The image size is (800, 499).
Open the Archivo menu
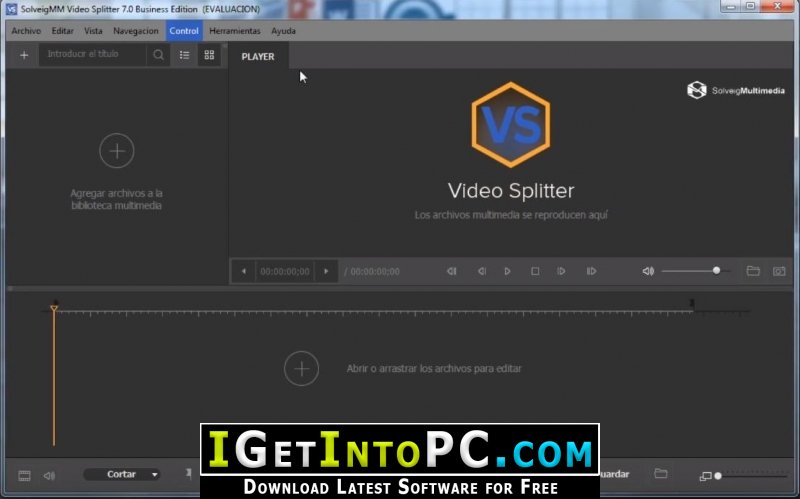[x=26, y=31]
